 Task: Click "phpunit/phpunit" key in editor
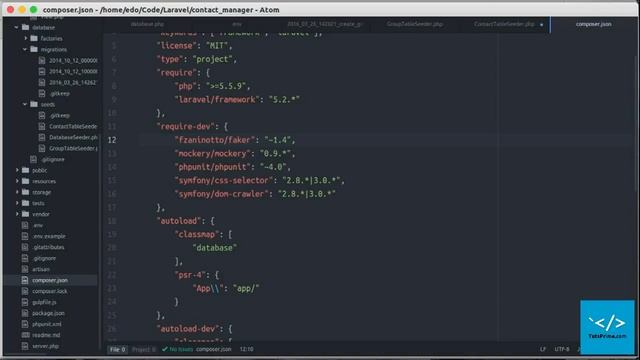(212, 167)
